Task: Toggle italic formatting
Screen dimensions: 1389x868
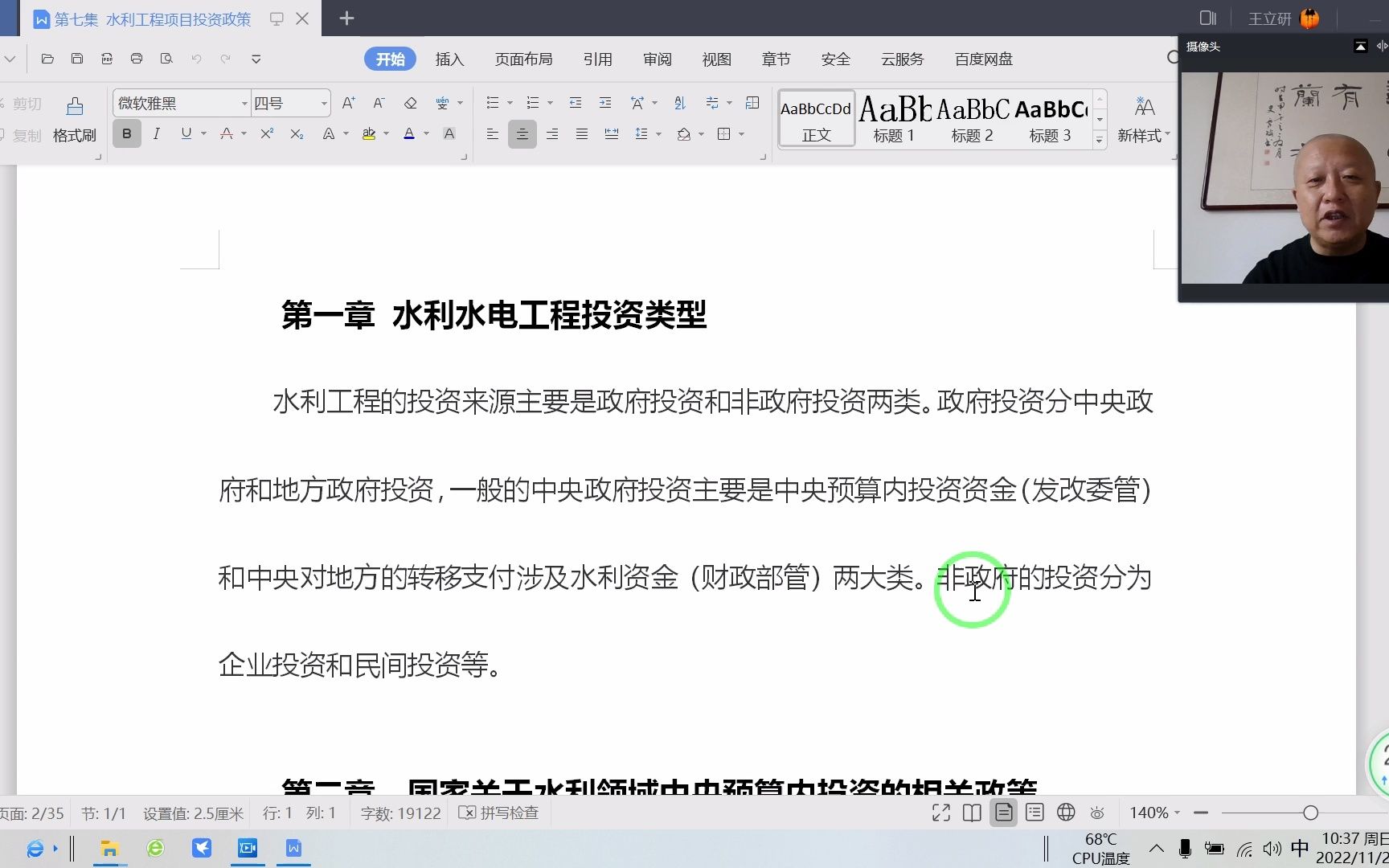Action: tap(156, 133)
